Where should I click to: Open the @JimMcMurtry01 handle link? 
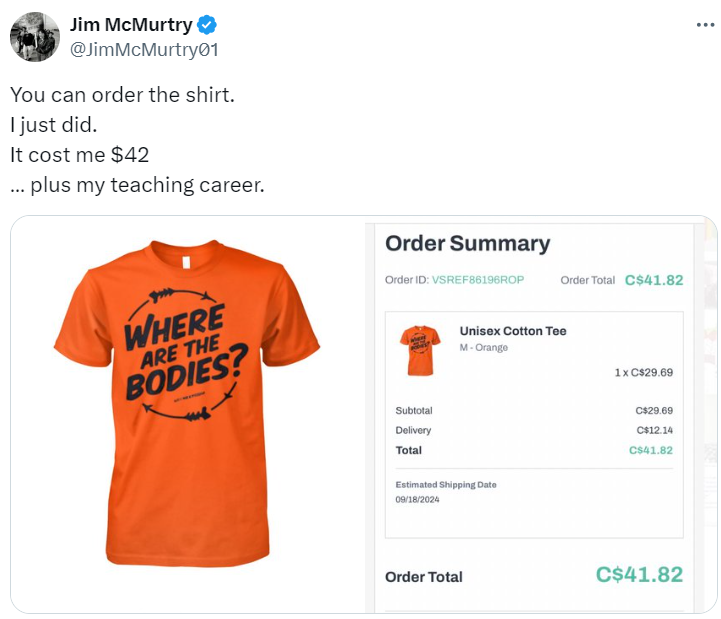coord(144,49)
